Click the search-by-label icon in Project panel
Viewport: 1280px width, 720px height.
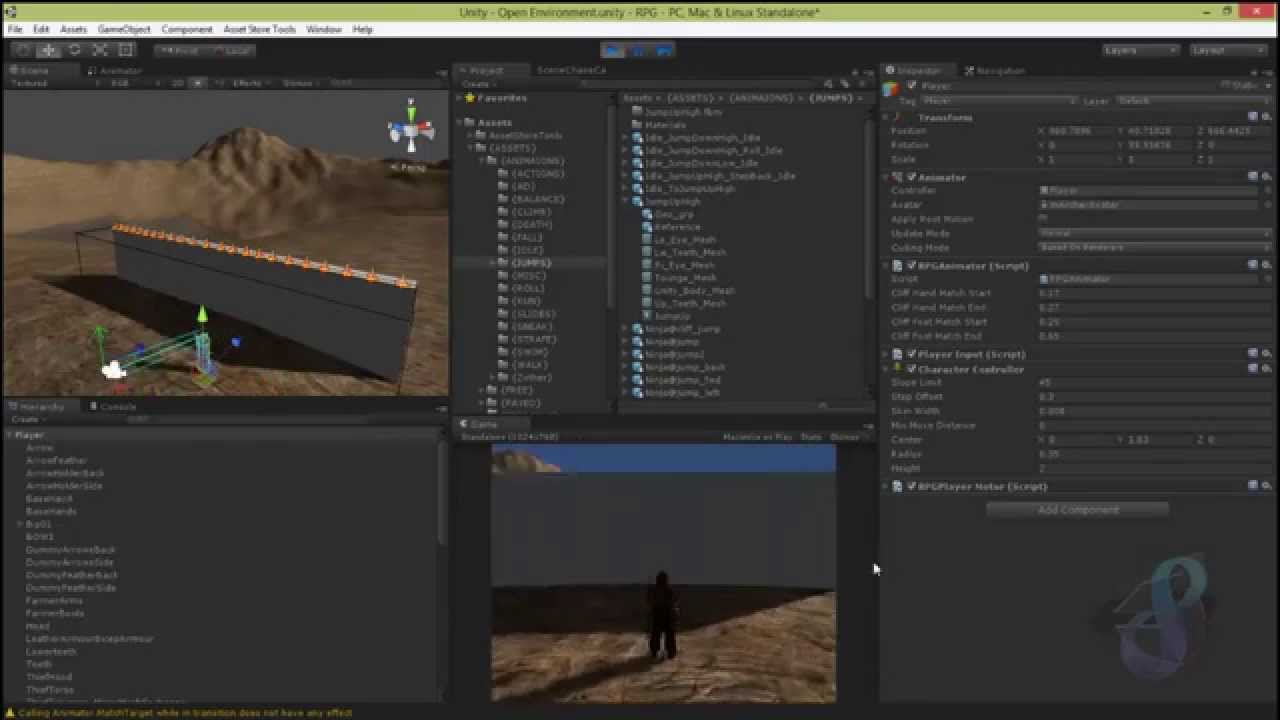click(843, 85)
